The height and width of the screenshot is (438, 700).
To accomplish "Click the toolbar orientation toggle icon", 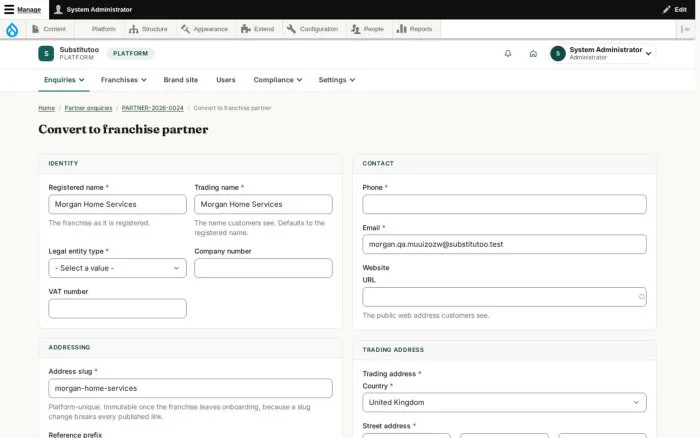I will point(685,29).
